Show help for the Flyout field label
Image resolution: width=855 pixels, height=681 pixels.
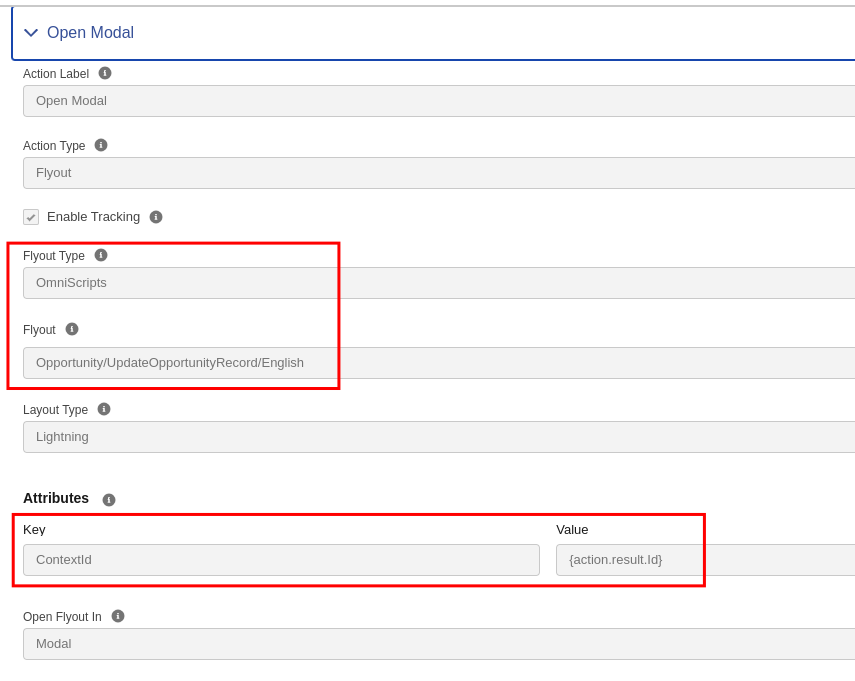(x=72, y=329)
